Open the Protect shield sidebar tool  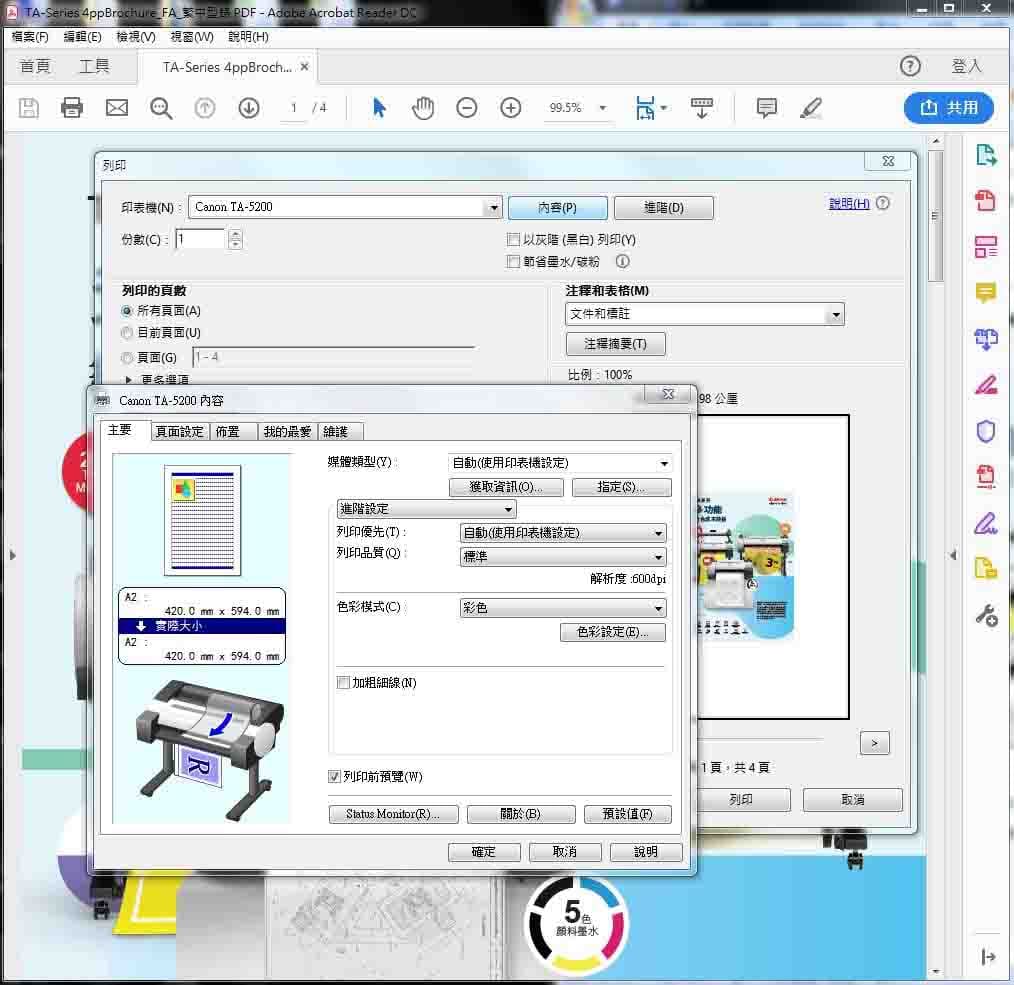[x=986, y=431]
